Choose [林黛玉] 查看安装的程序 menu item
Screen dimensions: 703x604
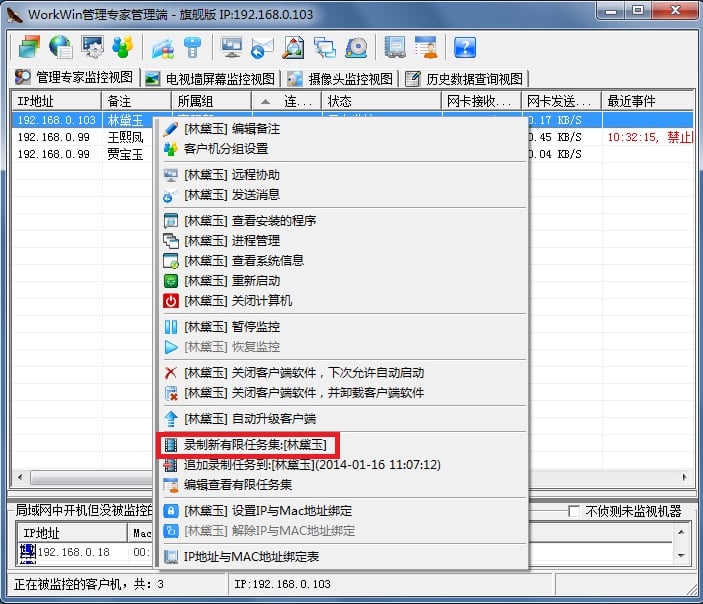click(341, 221)
